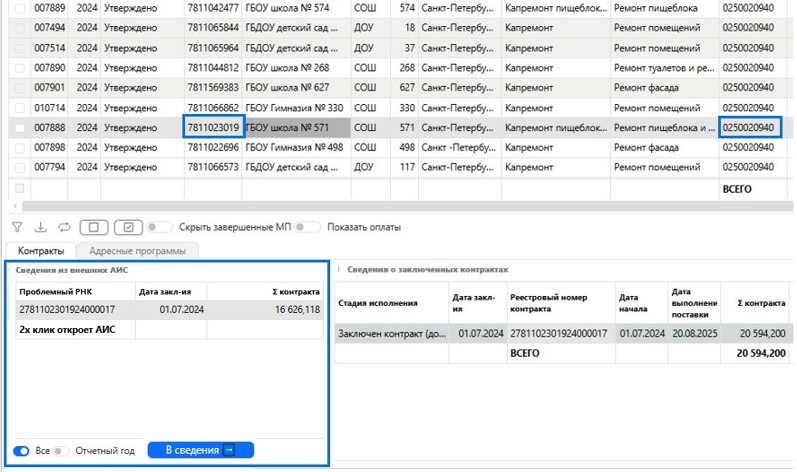Enable the Показать оплаты switch
Image resolution: width=797 pixels, height=472 pixels.
(x=308, y=227)
